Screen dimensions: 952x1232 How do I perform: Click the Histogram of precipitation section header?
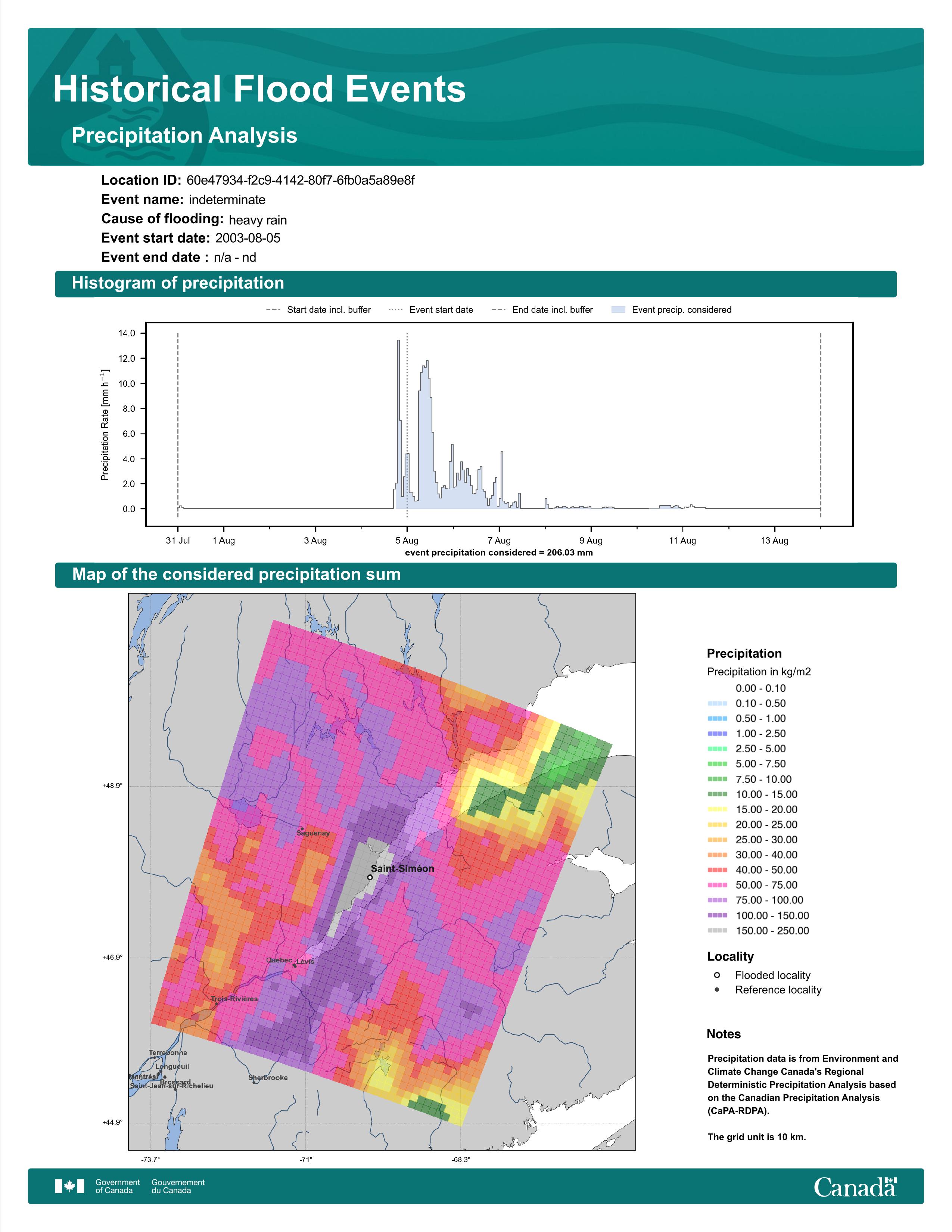(x=178, y=283)
